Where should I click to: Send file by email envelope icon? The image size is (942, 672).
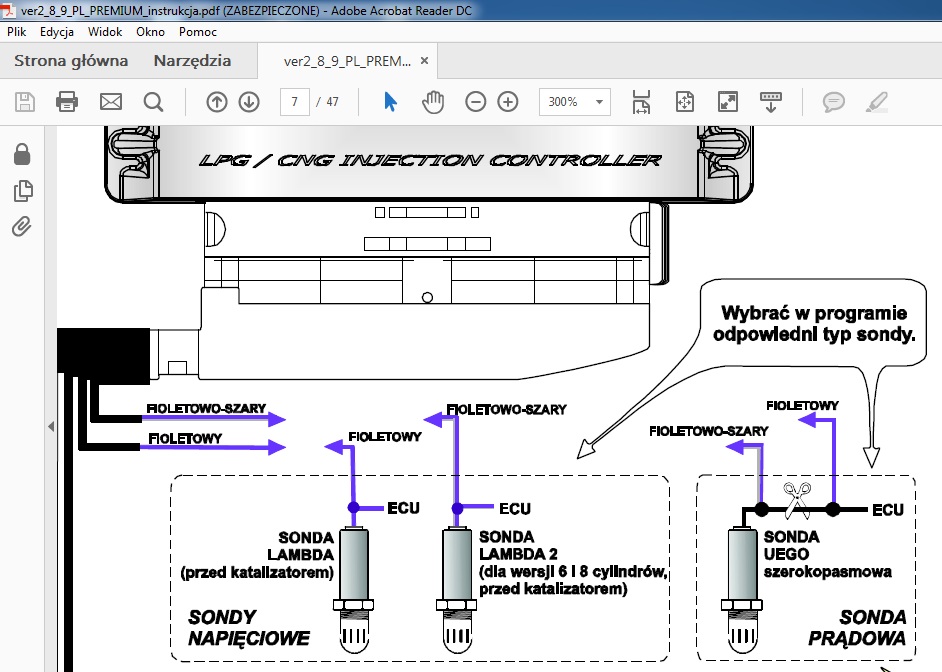click(111, 101)
